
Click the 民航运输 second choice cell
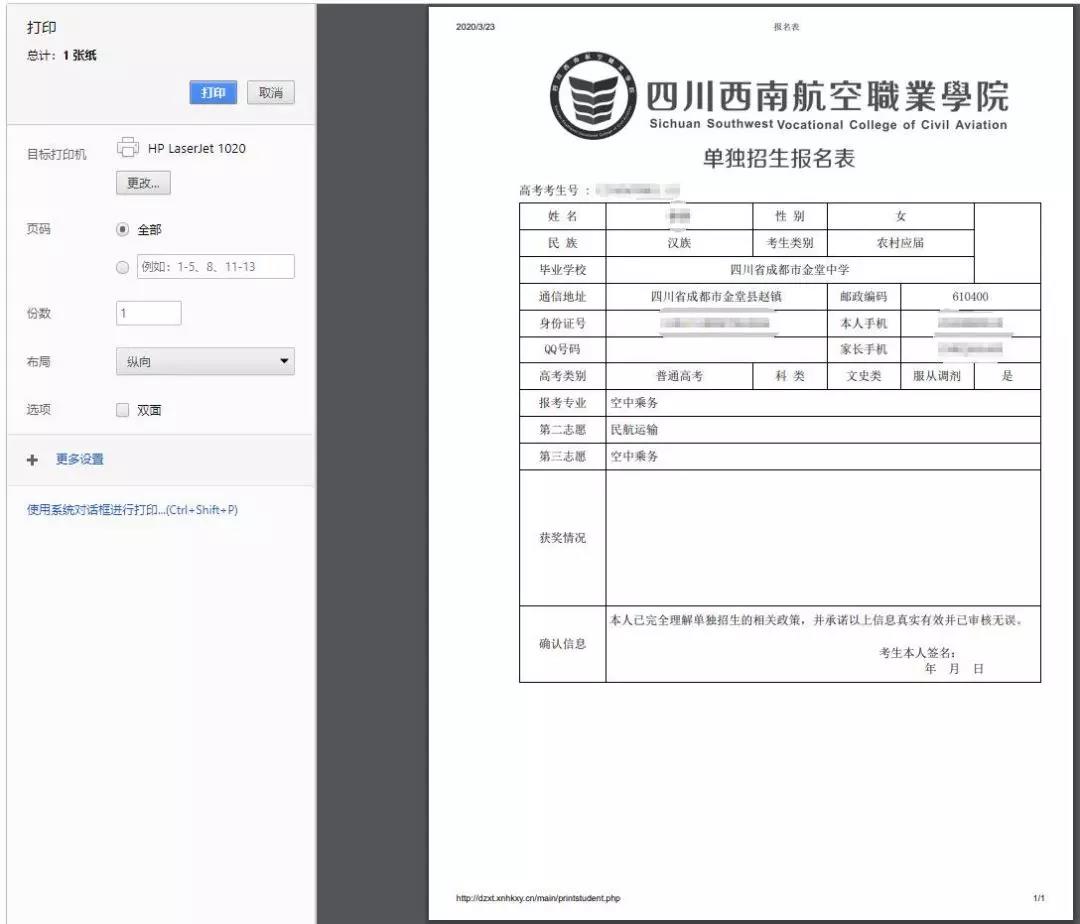pos(823,430)
